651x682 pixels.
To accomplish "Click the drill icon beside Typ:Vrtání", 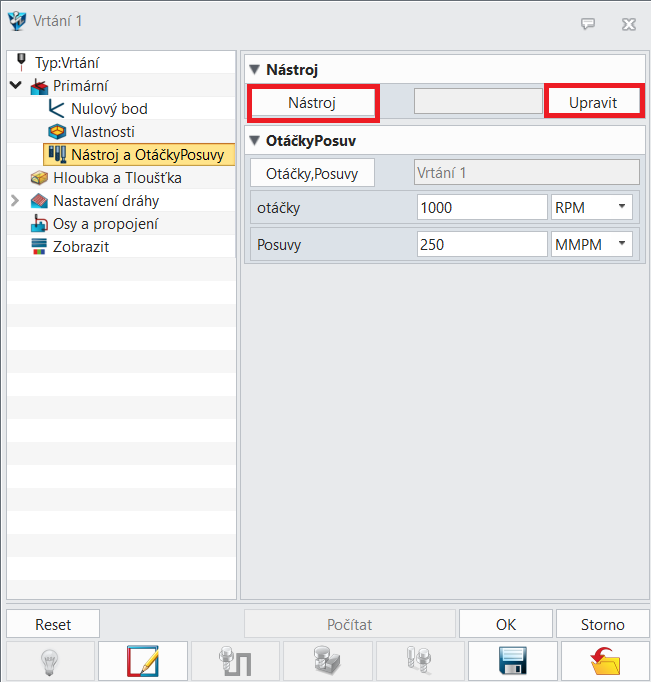I will 21,62.
